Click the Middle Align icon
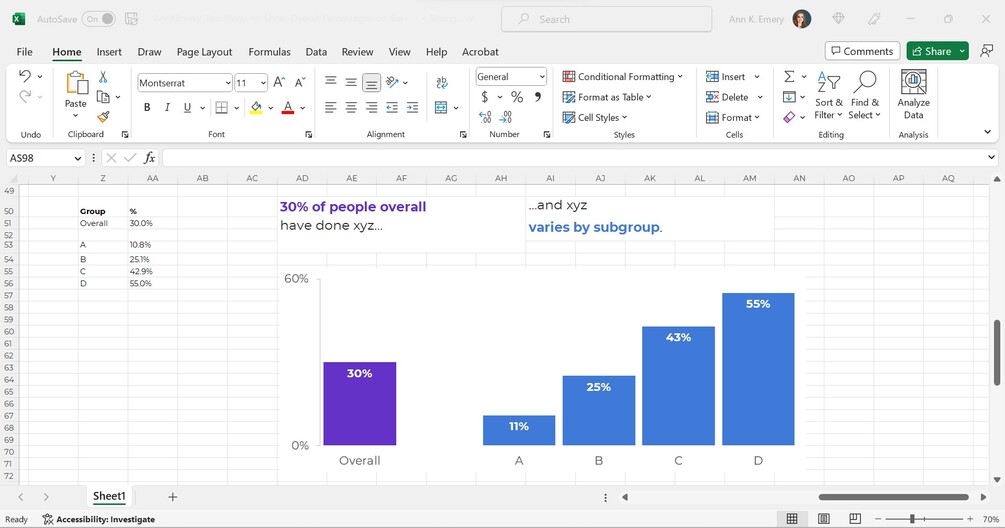The width and height of the screenshot is (1005, 528). [x=351, y=82]
